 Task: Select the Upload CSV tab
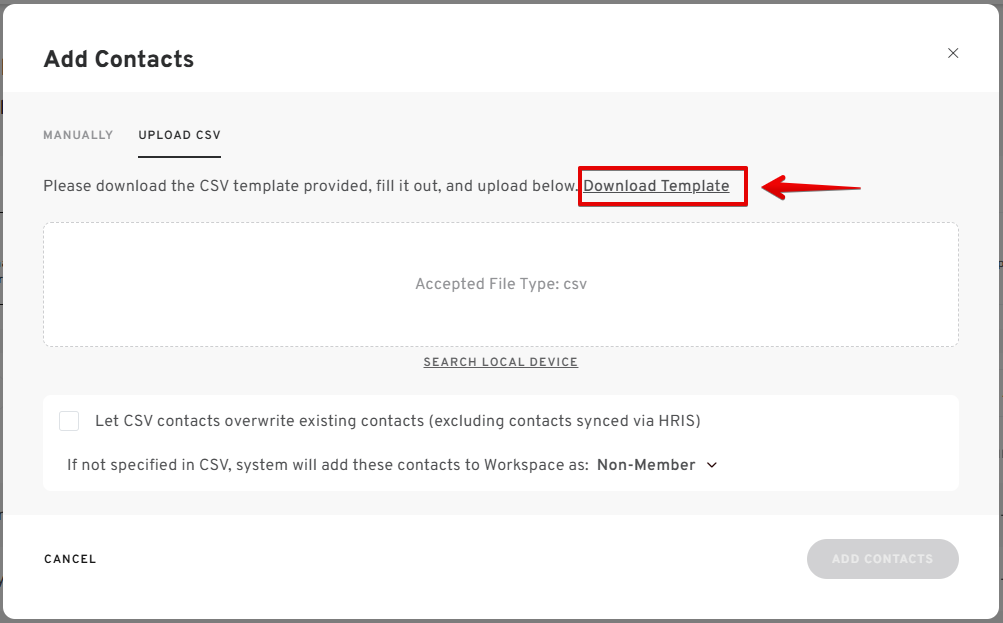[179, 135]
